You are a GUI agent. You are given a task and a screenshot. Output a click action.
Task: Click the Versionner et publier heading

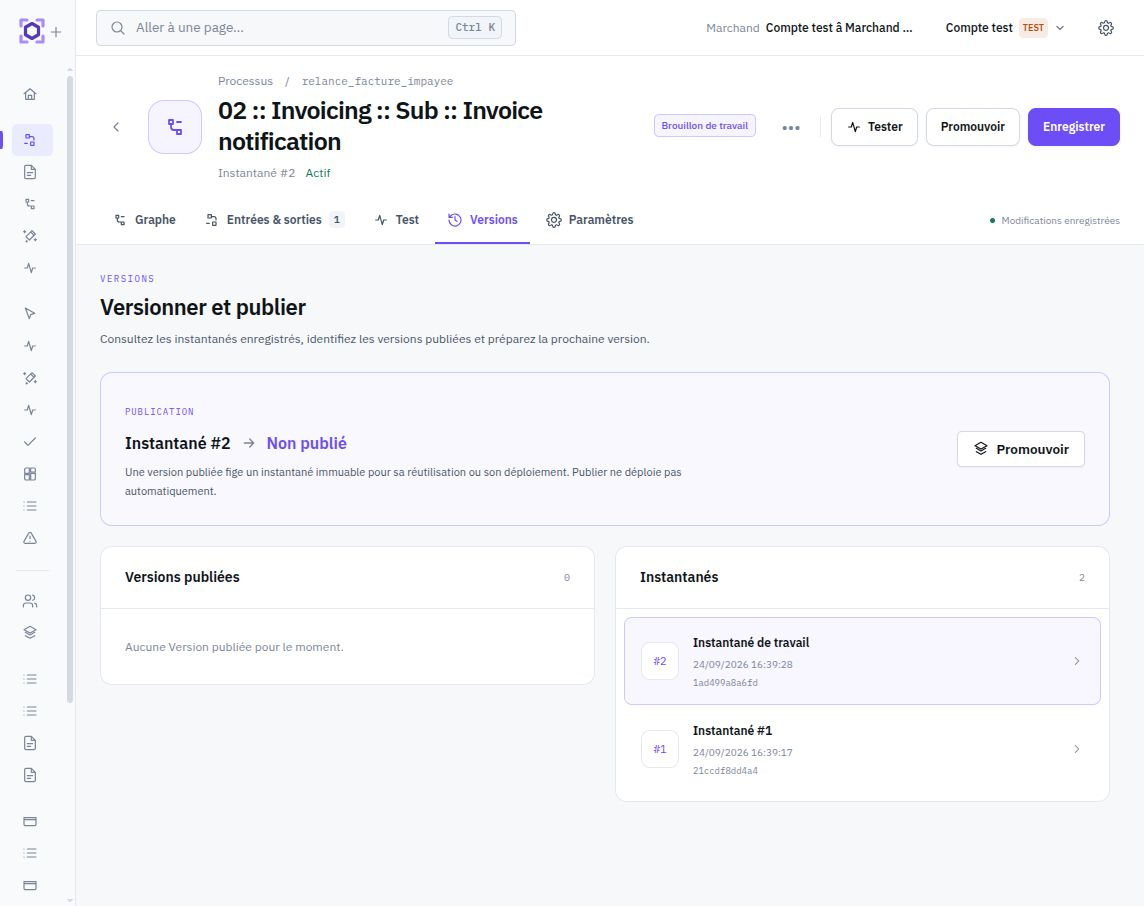point(203,308)
